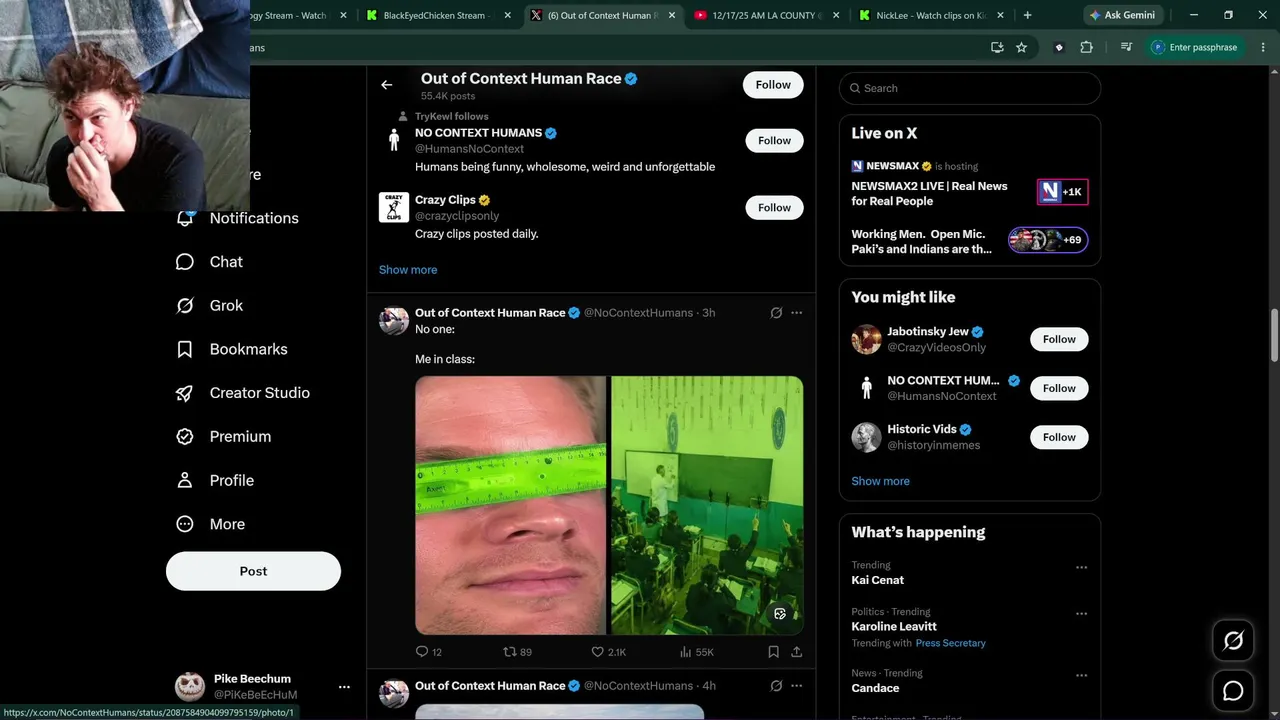Open account options next to Pike Beechum
This screenshot has width=1280, height=720.
pos(344,687)
